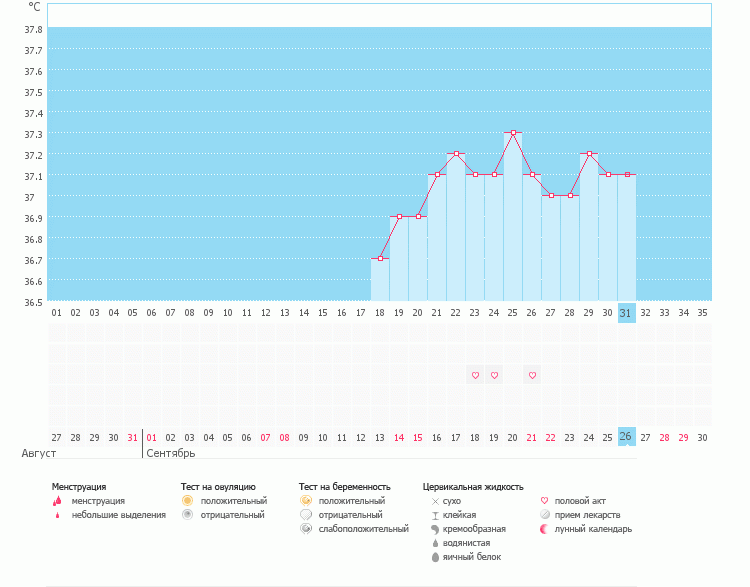
Task: Select positive ovulation test icon
Action: pos(187,500)
